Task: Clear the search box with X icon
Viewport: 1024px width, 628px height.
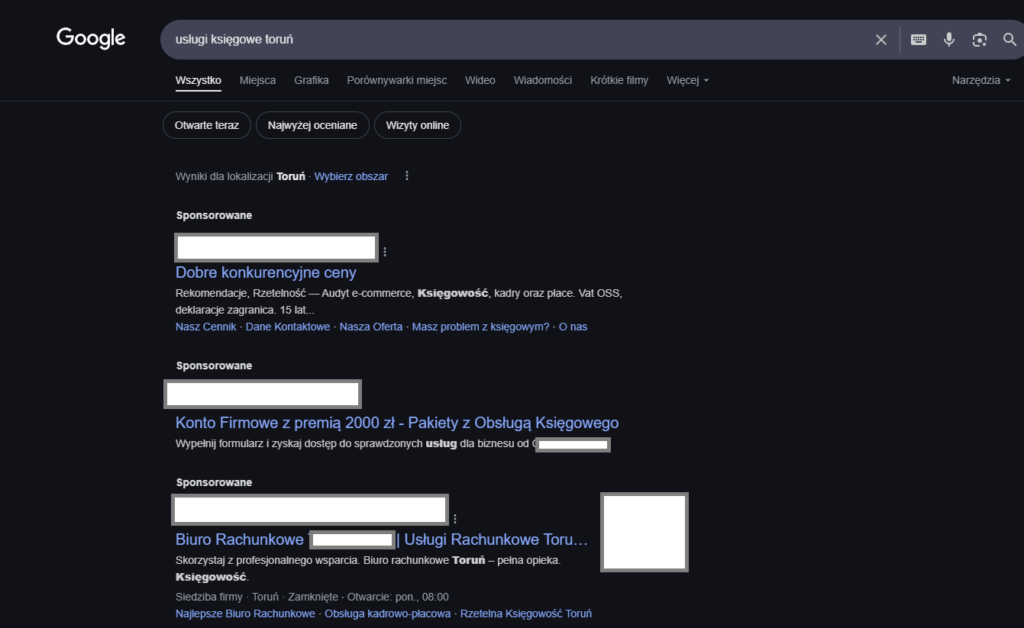Action: pyautogui.click(x=881, y=40)
